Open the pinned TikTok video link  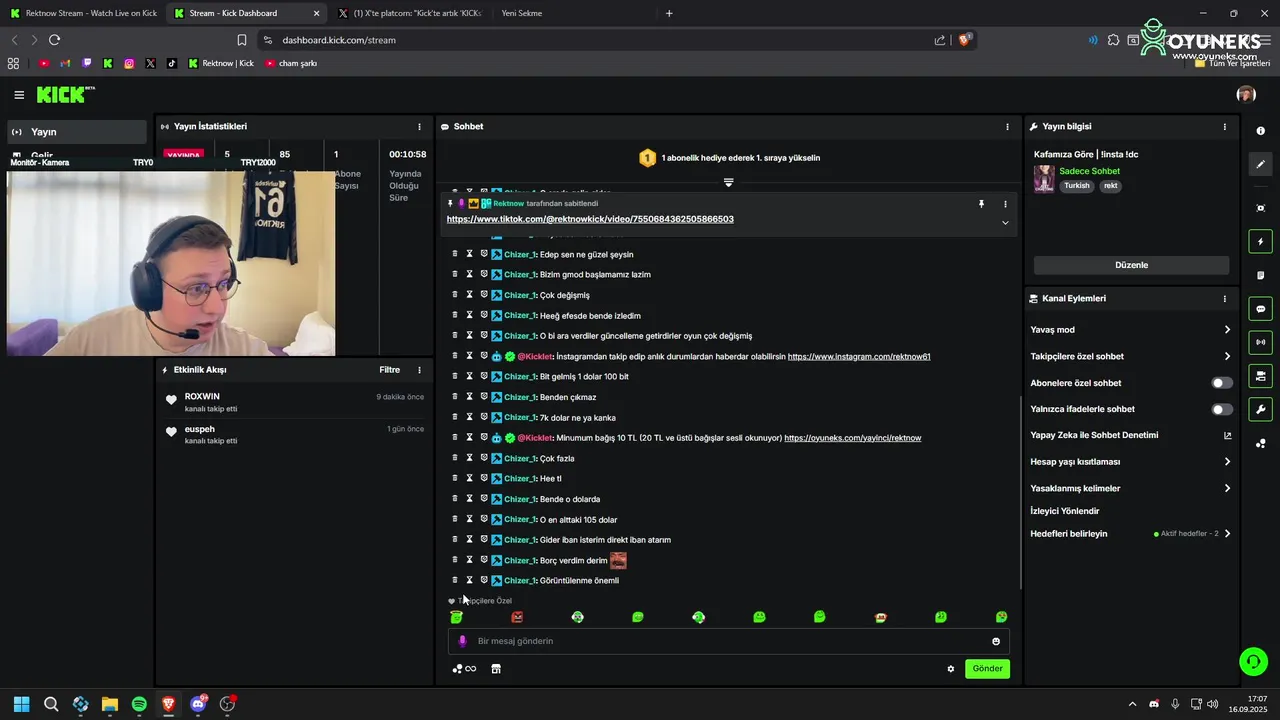[x=590, y=219]
